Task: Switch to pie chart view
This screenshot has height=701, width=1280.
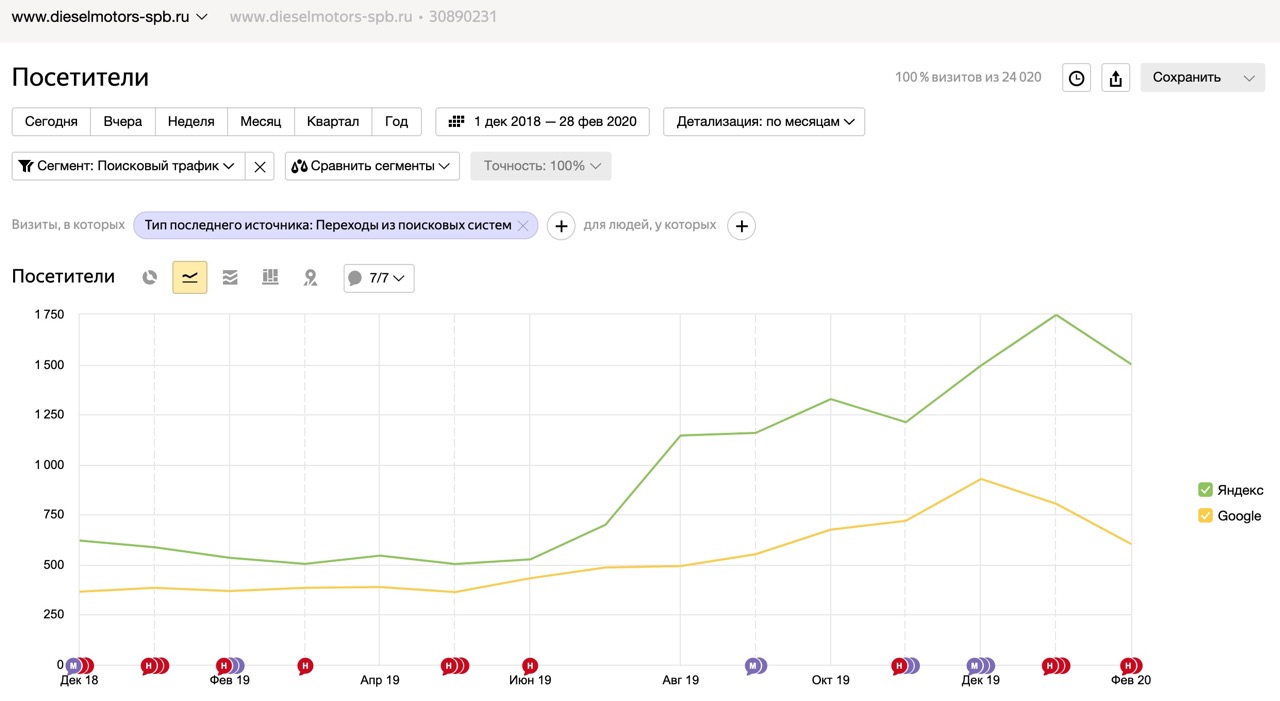Action: coord(150,278)
